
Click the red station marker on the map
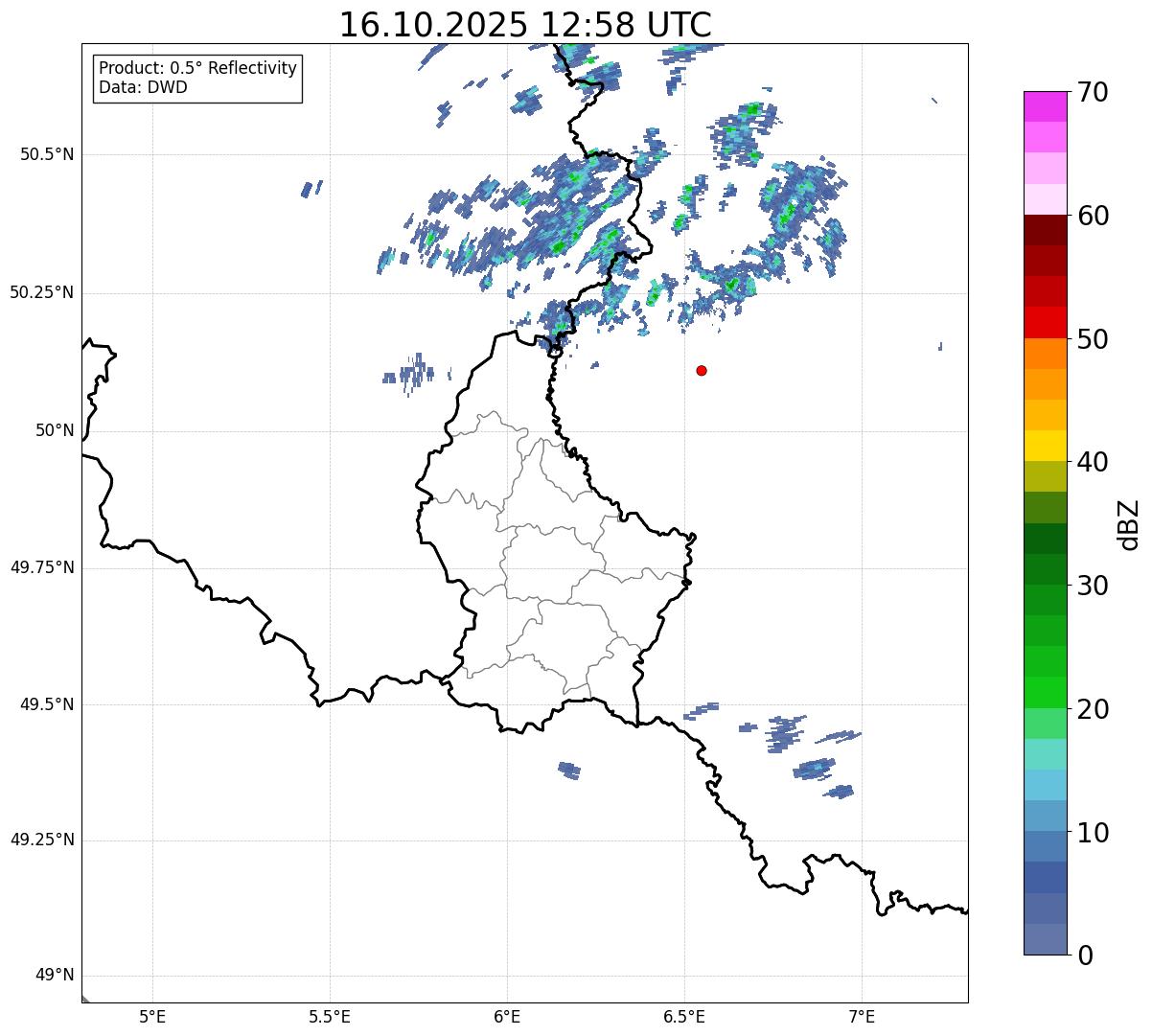[x=702, y=370]
